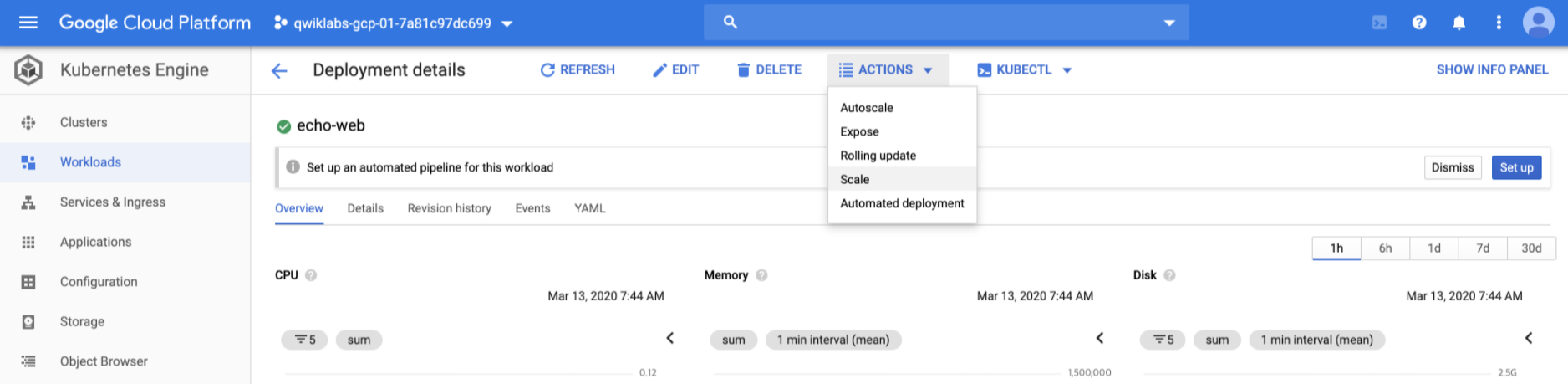The image size is (1568, 384).
Task: Collapse the Memory chart legend arrow
Action: (x=1100, y=338)
